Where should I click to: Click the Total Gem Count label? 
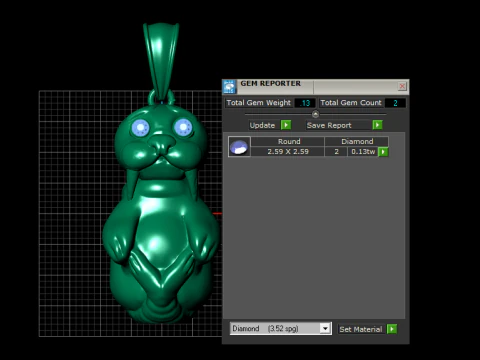[x=351, y=103]
